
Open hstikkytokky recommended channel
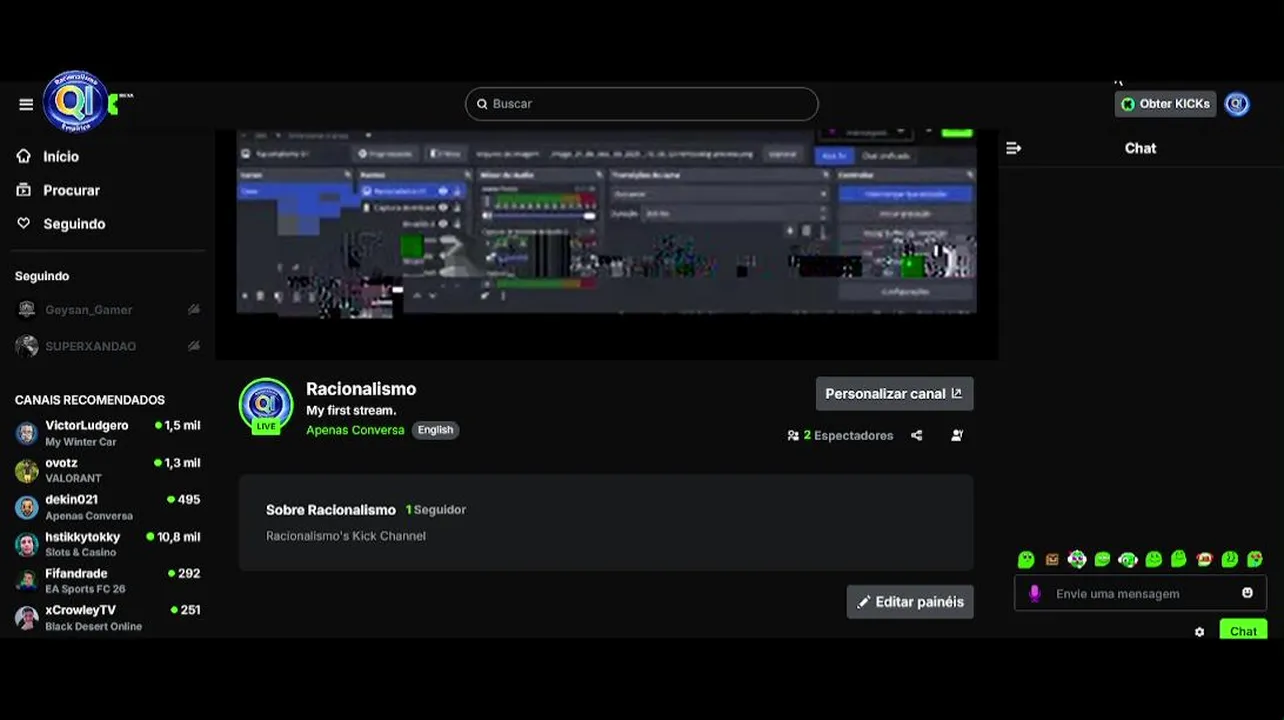(x=108, y=544)
